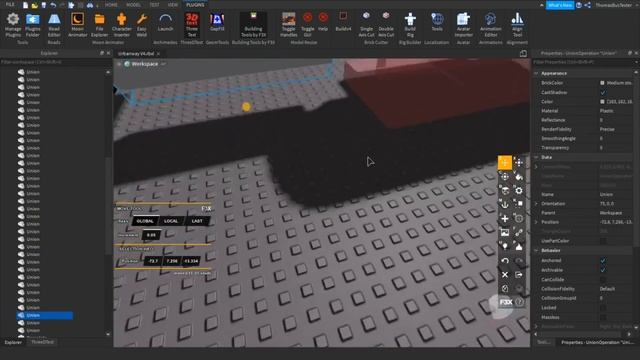The width and height of the screenshot is (640, 360).
Task: Select the F3X New Part tool
Action: (x=505, y=218)
